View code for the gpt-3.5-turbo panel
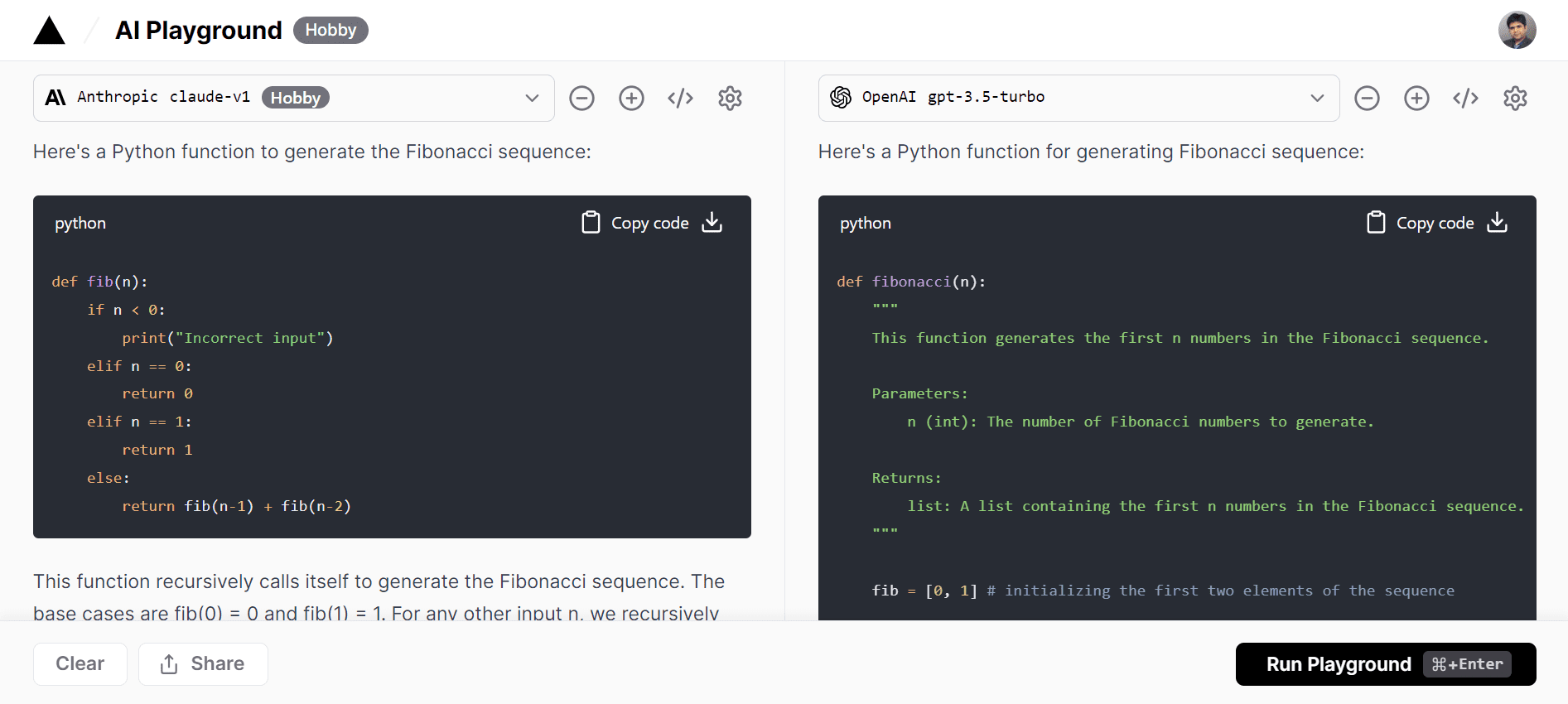The image size is (1568, 704). click(x=1465, y=99)
